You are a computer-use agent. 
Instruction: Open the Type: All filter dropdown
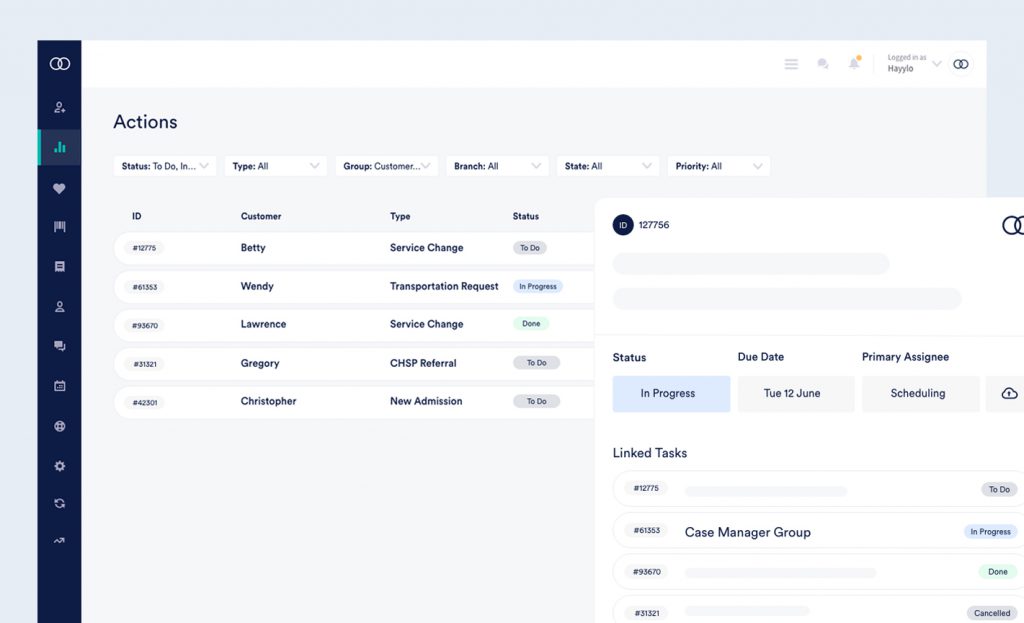[x=276, y=166]
